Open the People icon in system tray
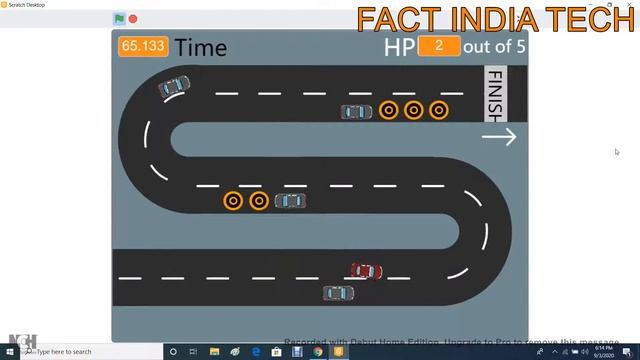 pyautogui.click(x=540, y=352)
